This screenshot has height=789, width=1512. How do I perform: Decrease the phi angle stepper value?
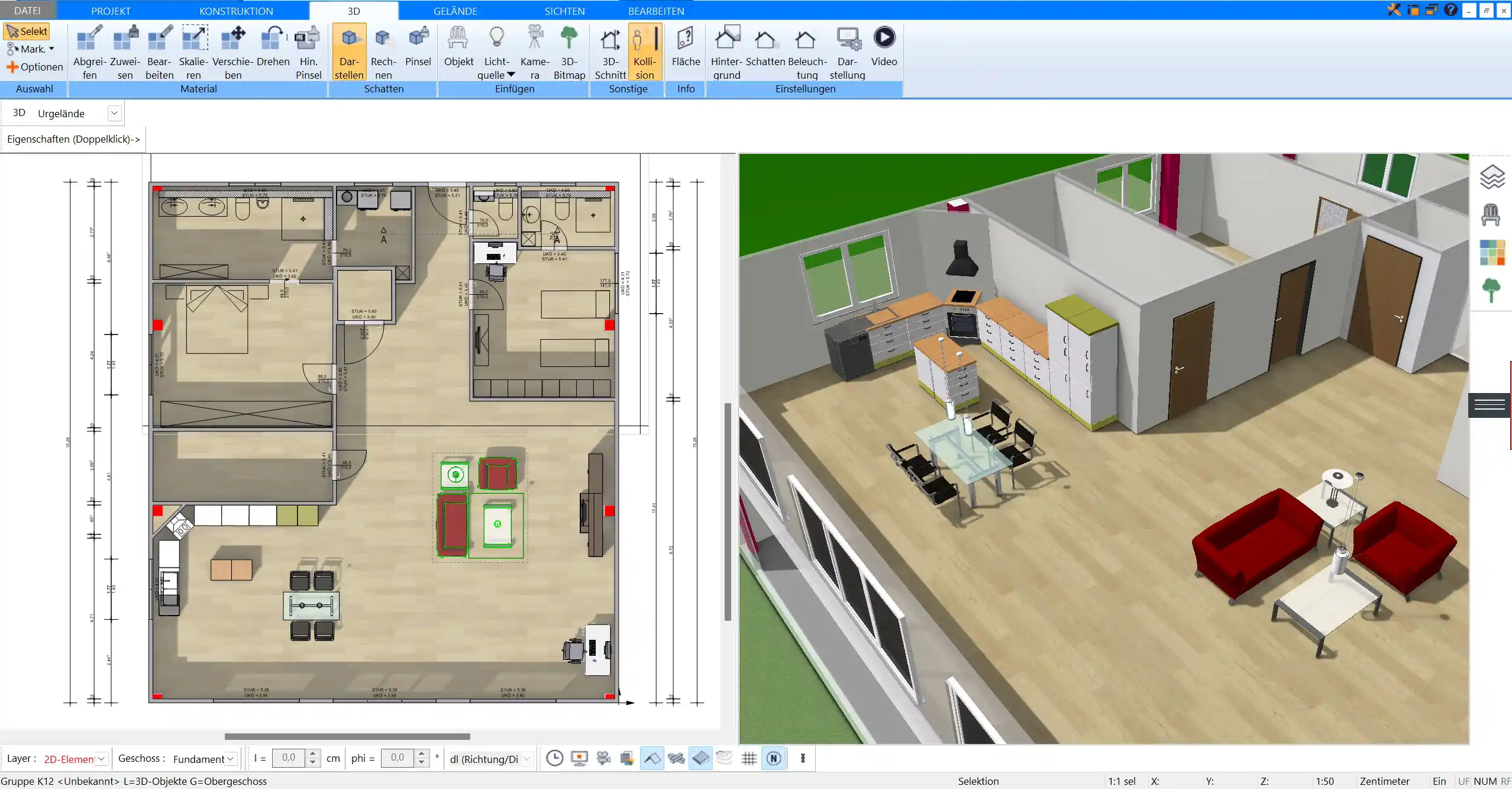[421, 762]
